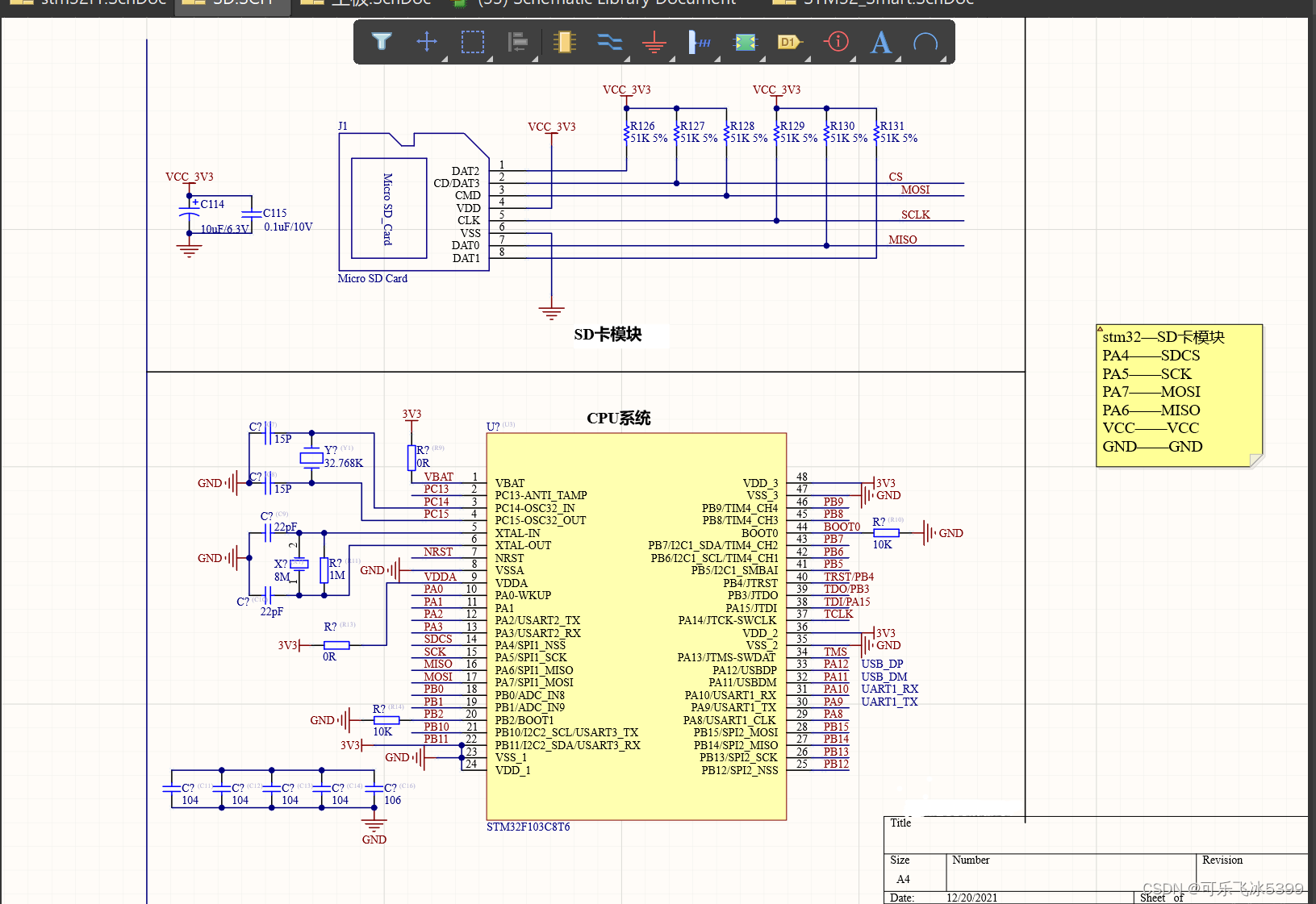The image size is (1316, 904).
Task: Click the align objects tool
Action: [x=517, y=41]
